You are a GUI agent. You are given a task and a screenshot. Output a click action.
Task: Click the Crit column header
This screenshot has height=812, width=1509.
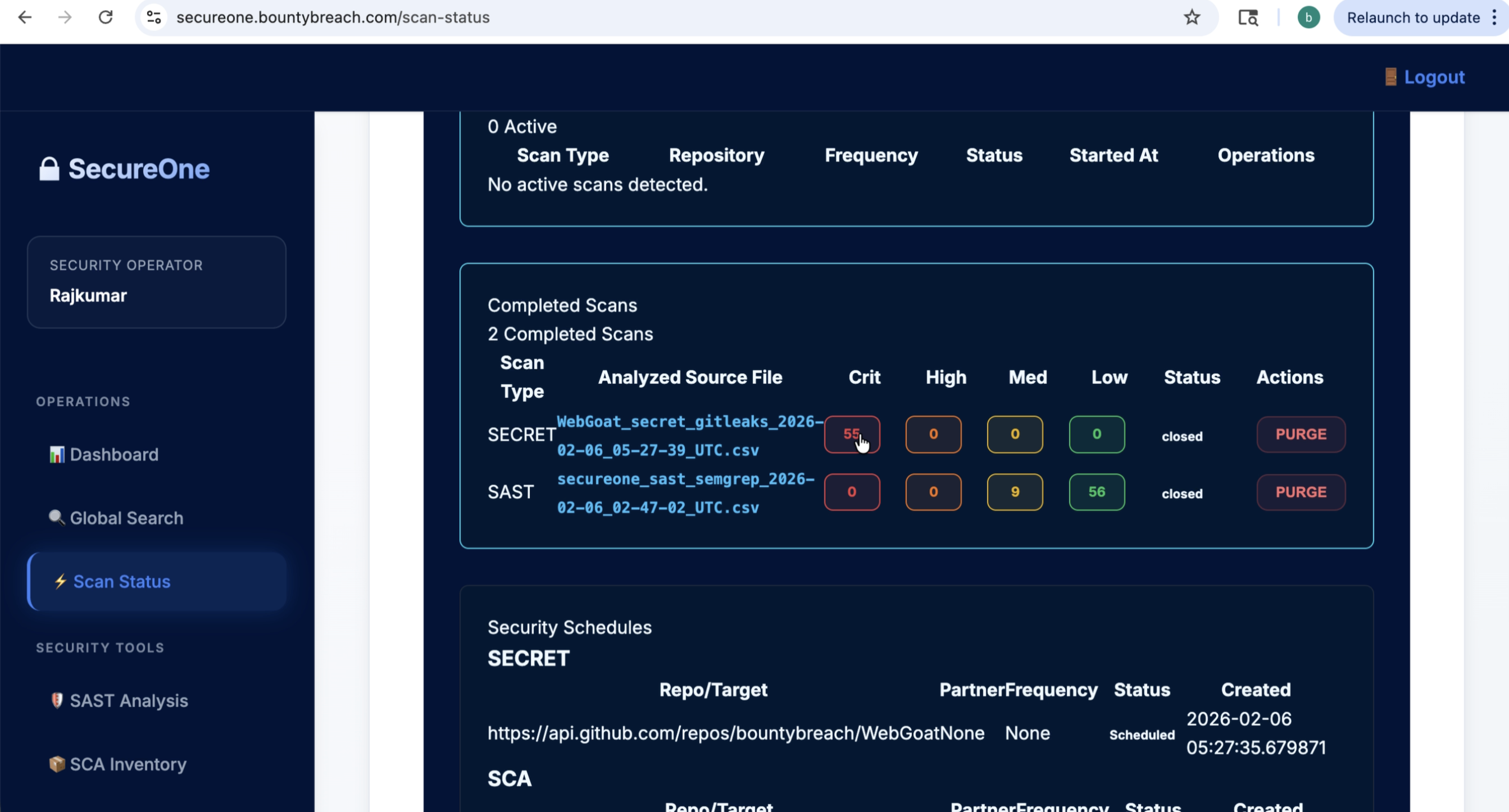864,377
